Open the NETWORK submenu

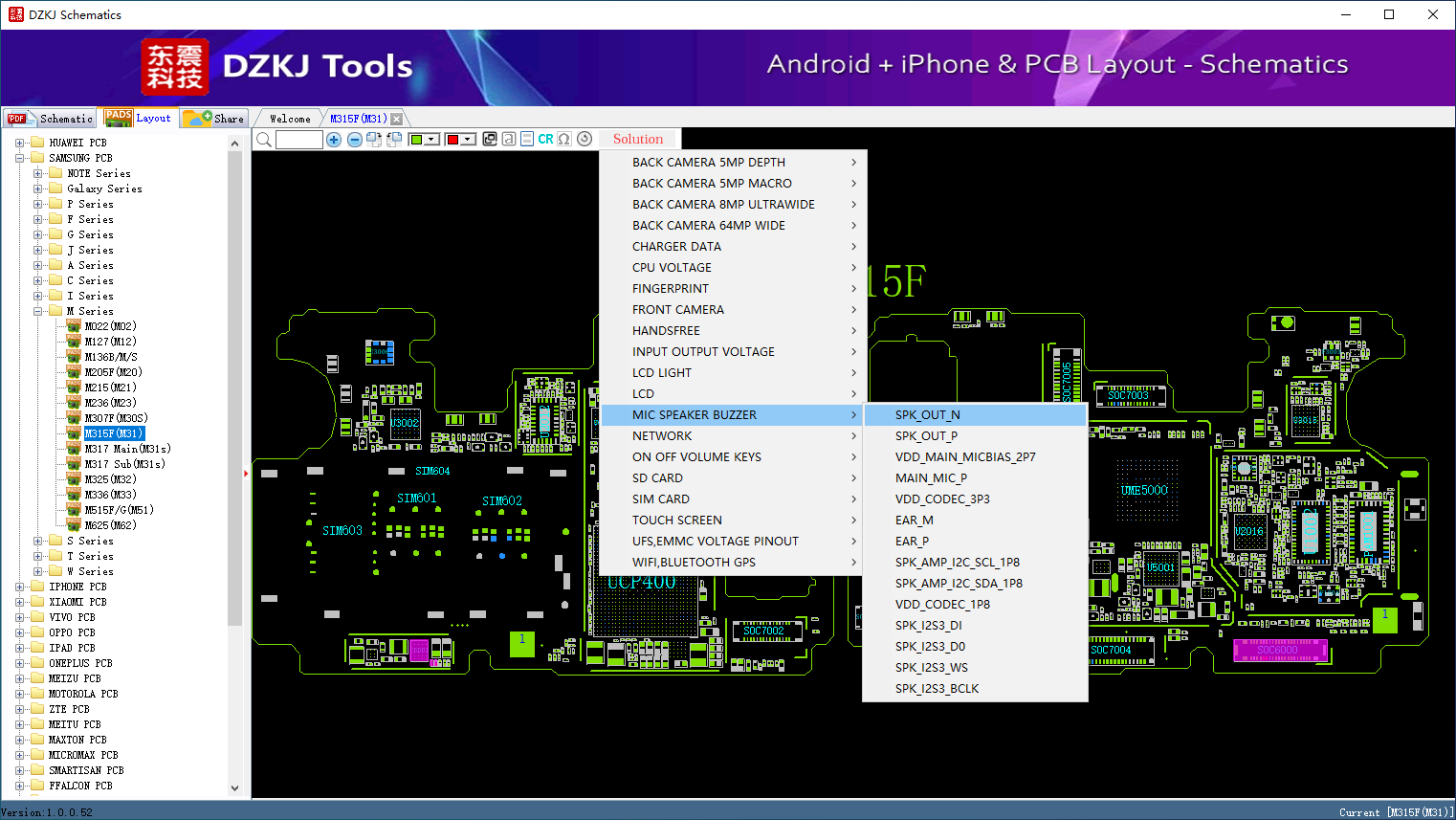pos(734,435)
